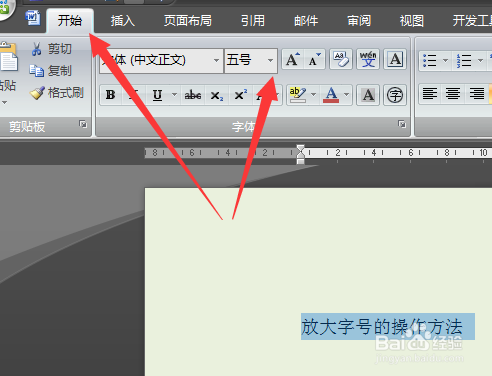Viewport: 492px width, 376px height.
Task: Toggle subscript formatting
Action: tap(217, 95)
